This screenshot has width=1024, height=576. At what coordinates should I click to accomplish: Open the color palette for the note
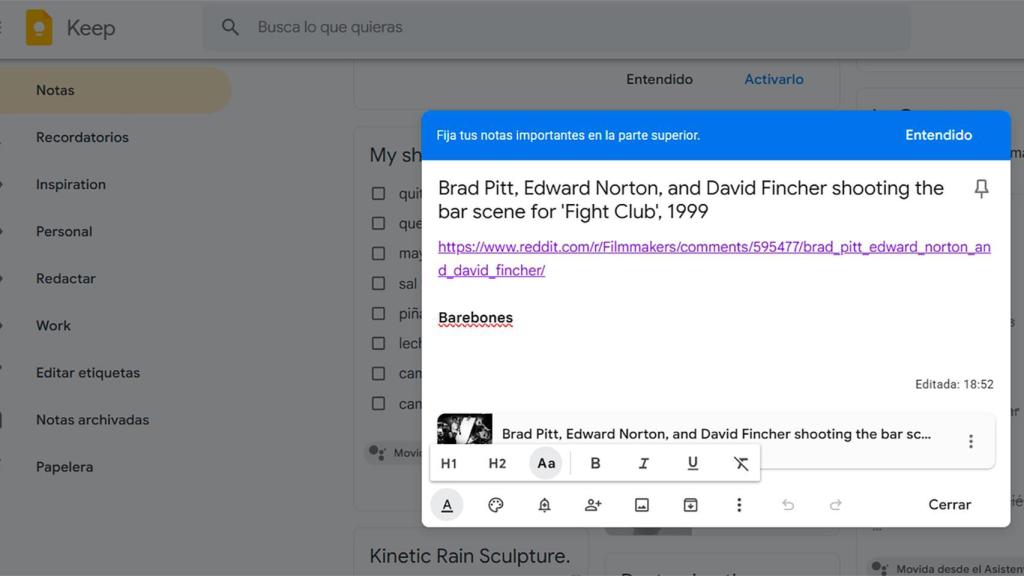coord(495,505)
